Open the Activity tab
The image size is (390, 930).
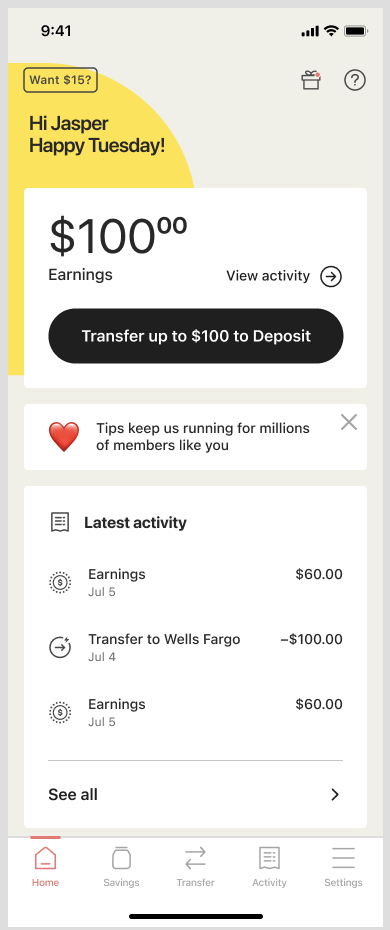[269, 867]
